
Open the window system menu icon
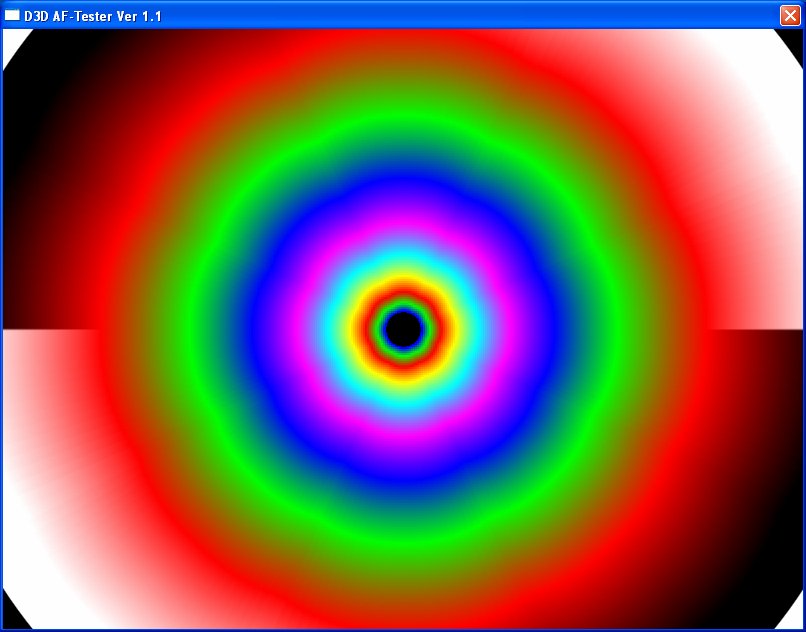click(x=12, y=15)
